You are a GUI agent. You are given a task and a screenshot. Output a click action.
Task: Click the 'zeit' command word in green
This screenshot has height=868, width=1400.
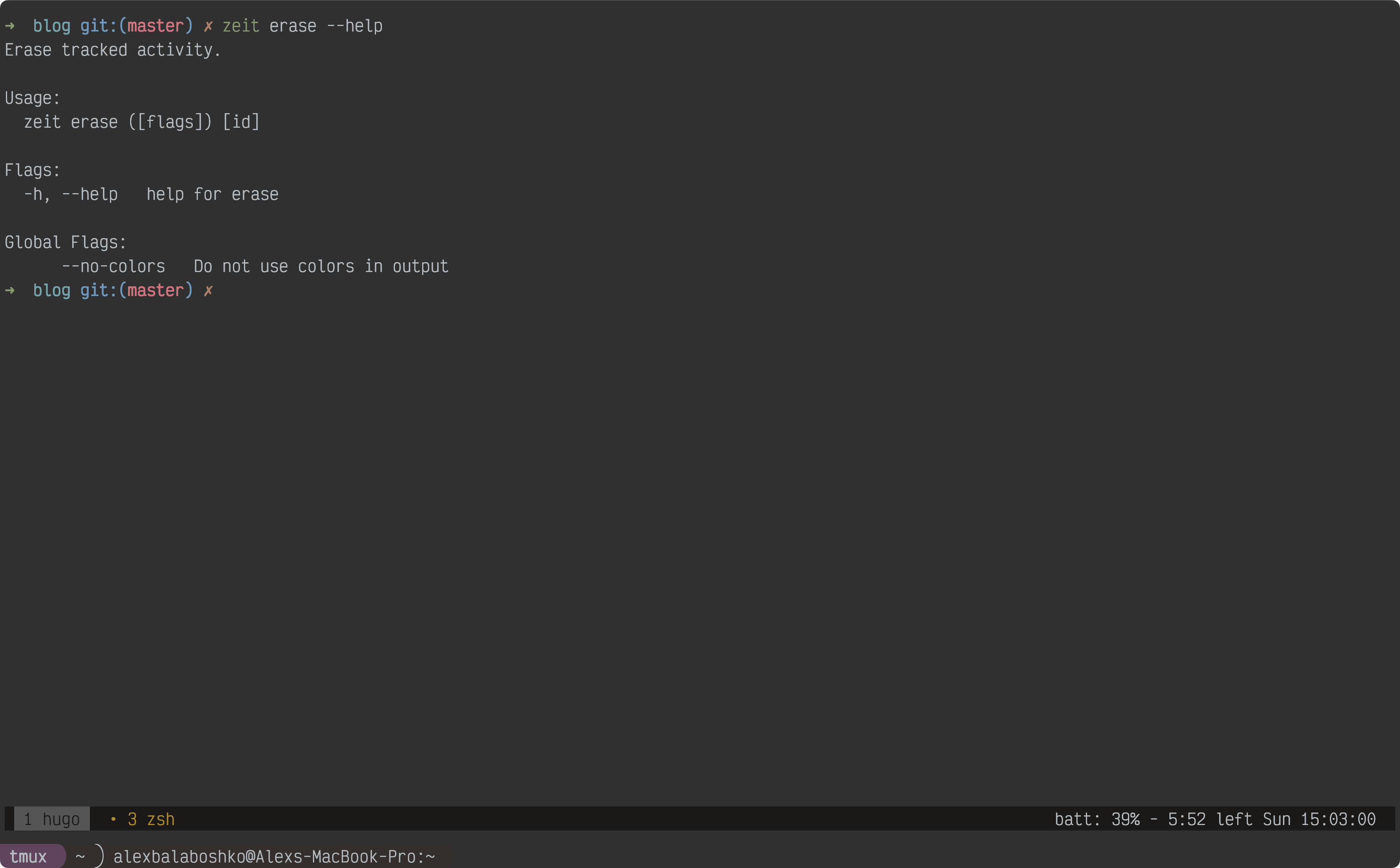tap(240, 26)
